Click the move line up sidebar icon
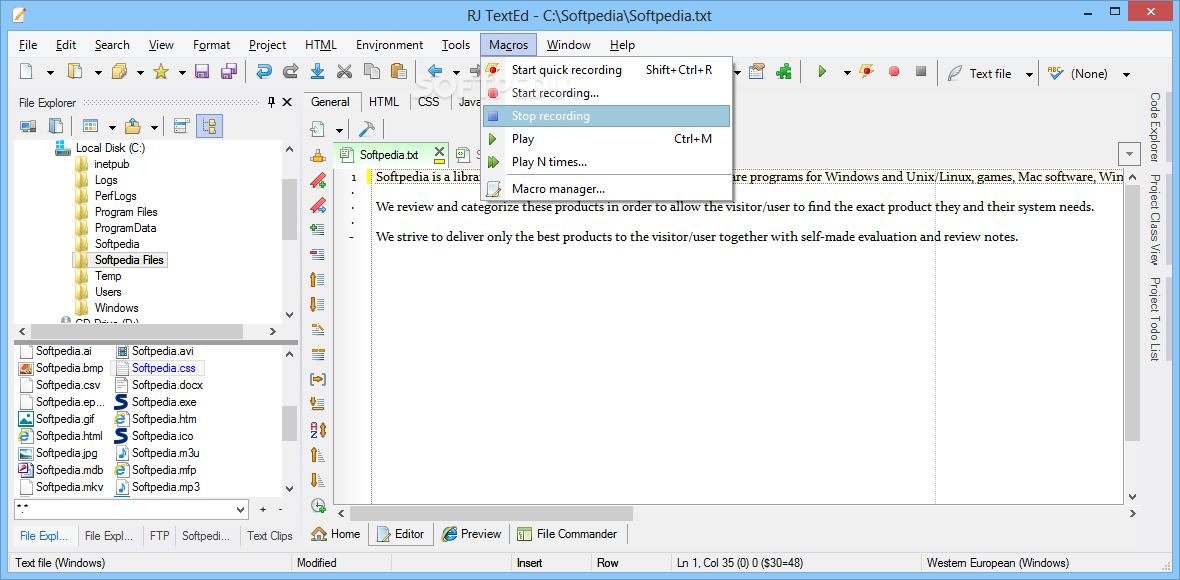This screenshot has height=580, width=1180. [x=318, y=280]
